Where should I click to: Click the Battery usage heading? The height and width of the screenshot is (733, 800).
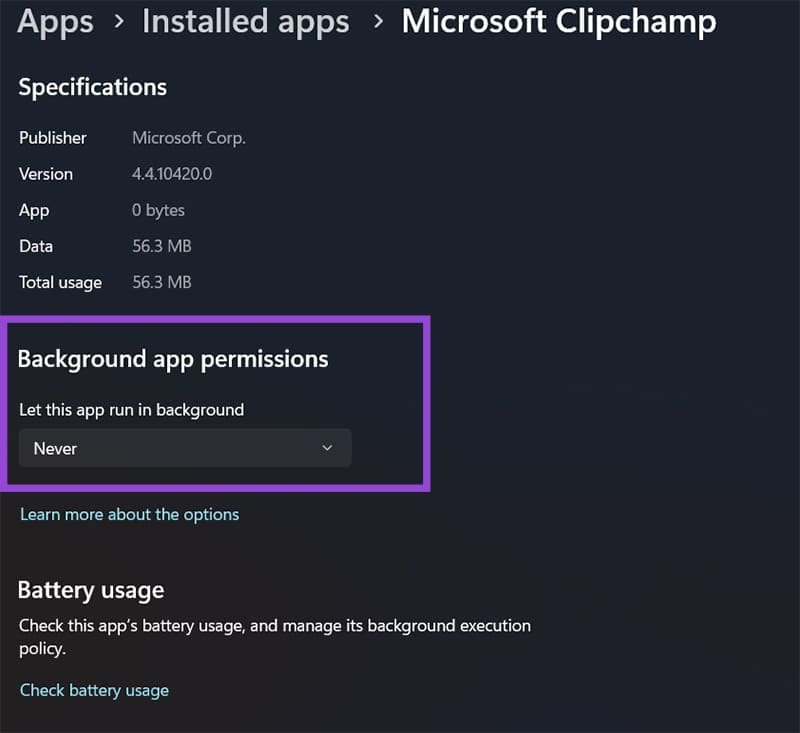[x=91, y=590]
